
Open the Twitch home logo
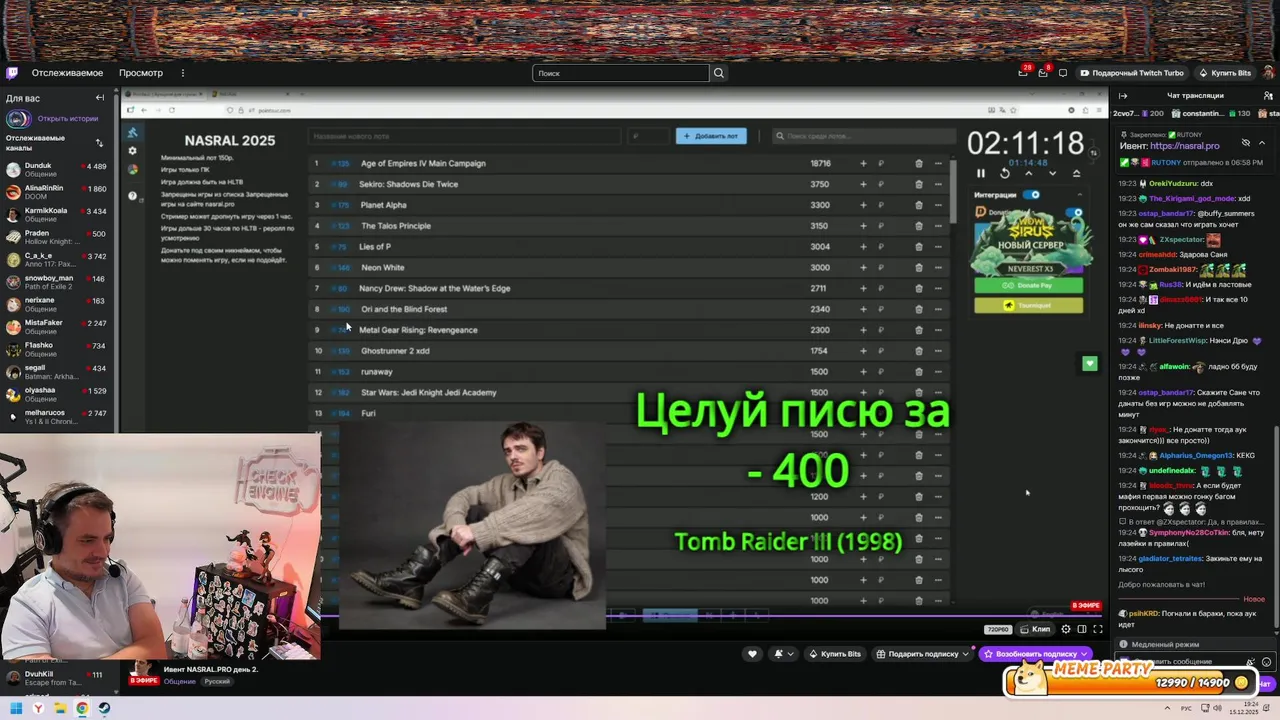click(12, 73)
